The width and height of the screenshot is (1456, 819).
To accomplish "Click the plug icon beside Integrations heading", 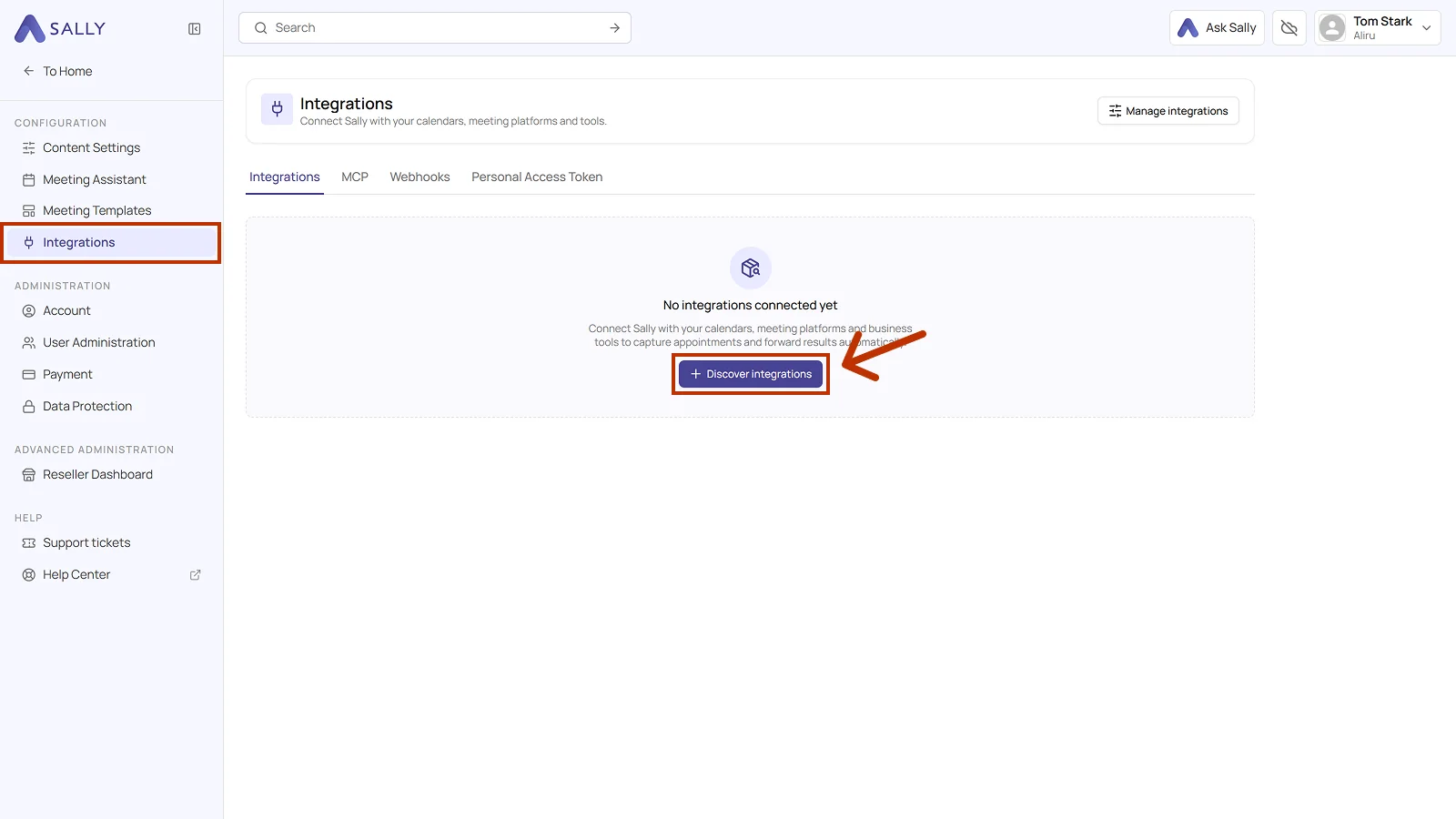I will (278, 109).
